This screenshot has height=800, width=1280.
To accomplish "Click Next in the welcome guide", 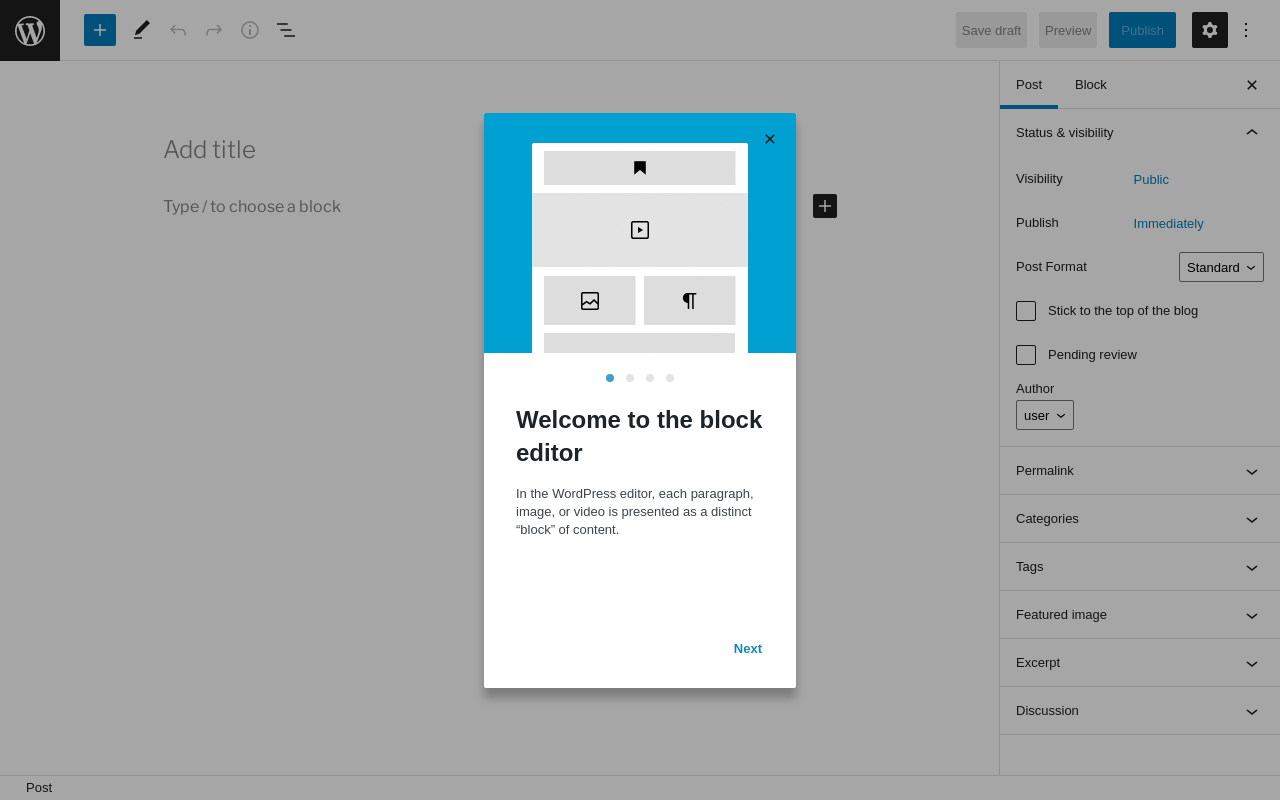I will pyautogui.click(x=748, y=648).
